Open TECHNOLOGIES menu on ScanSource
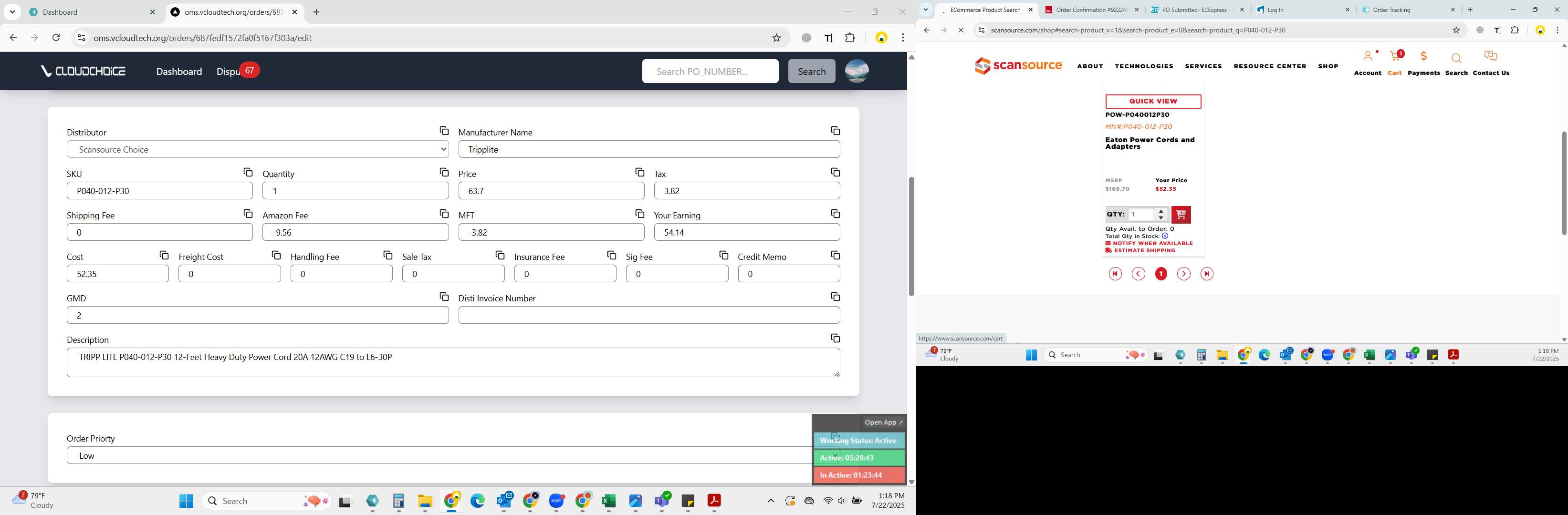The image size is (1568, 515). point(1144,66)
